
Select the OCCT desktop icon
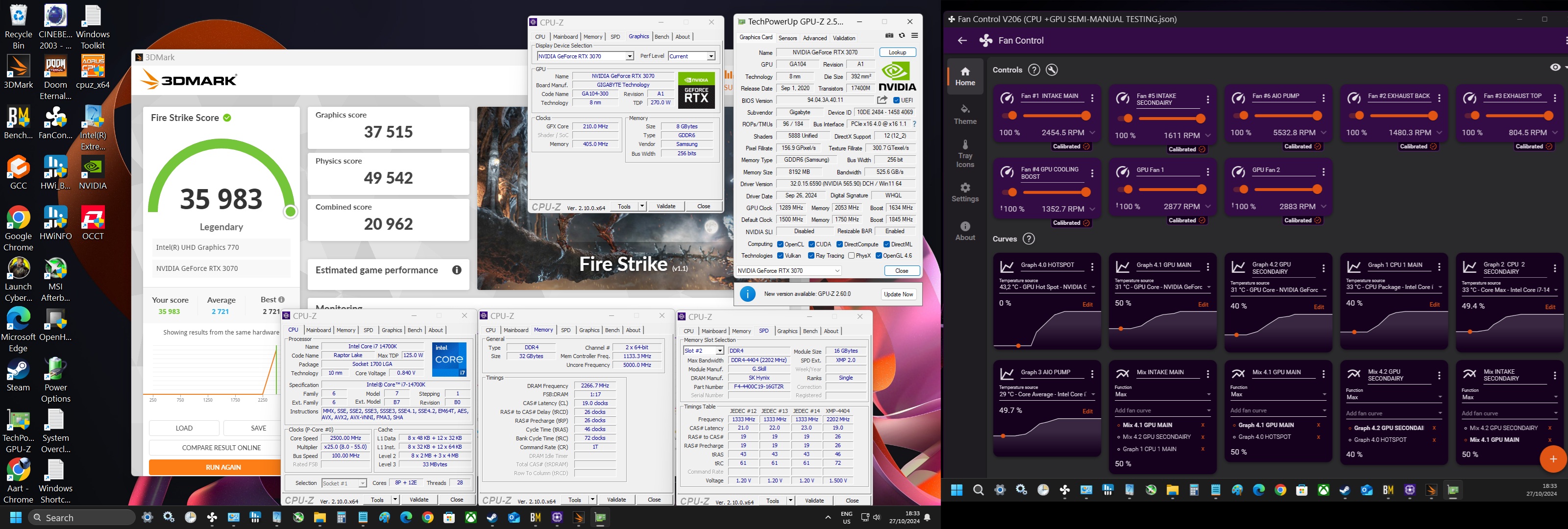pyautogui.click(x=93, y=222)
